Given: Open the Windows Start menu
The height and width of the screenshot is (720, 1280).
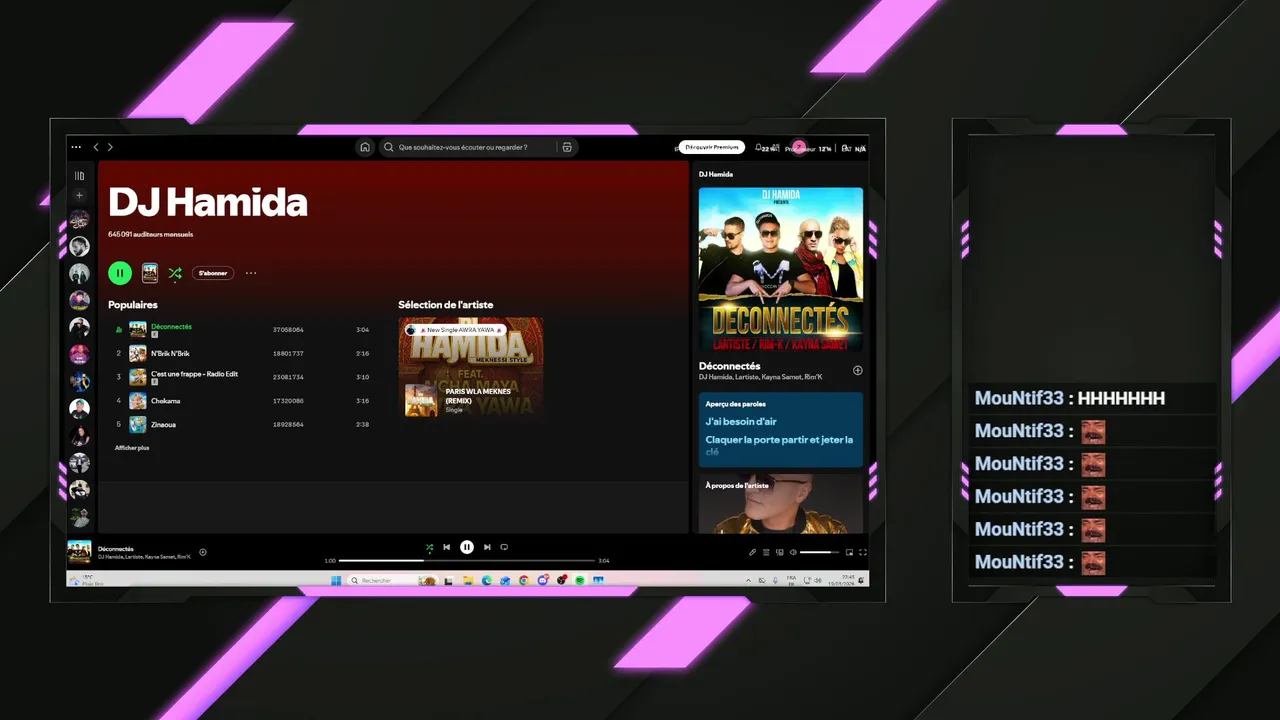Looking at the screenshot, I should point(336,580).
